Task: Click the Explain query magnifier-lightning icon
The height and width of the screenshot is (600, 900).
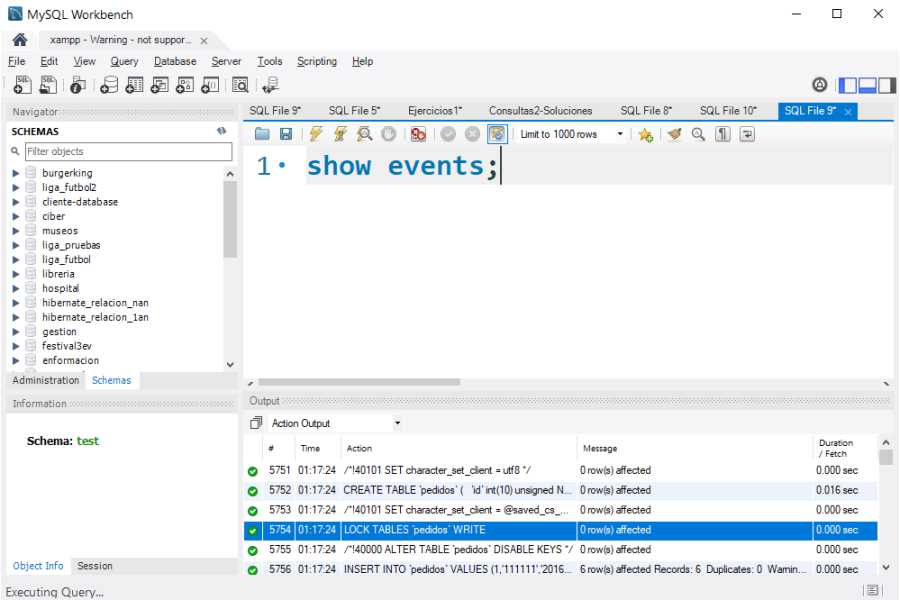Action: pos(364,134)
